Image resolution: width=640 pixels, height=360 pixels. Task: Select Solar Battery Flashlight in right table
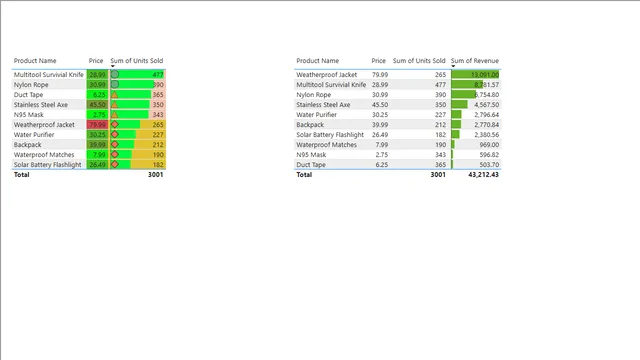click(330, 135)
